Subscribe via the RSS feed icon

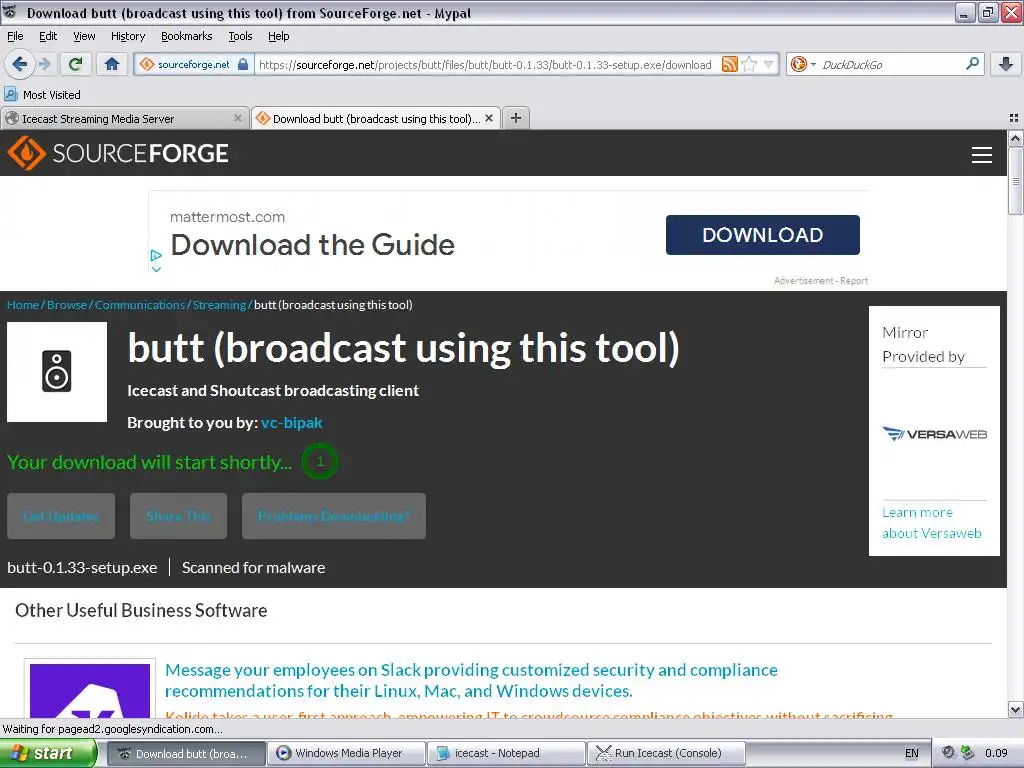point(729,64)
